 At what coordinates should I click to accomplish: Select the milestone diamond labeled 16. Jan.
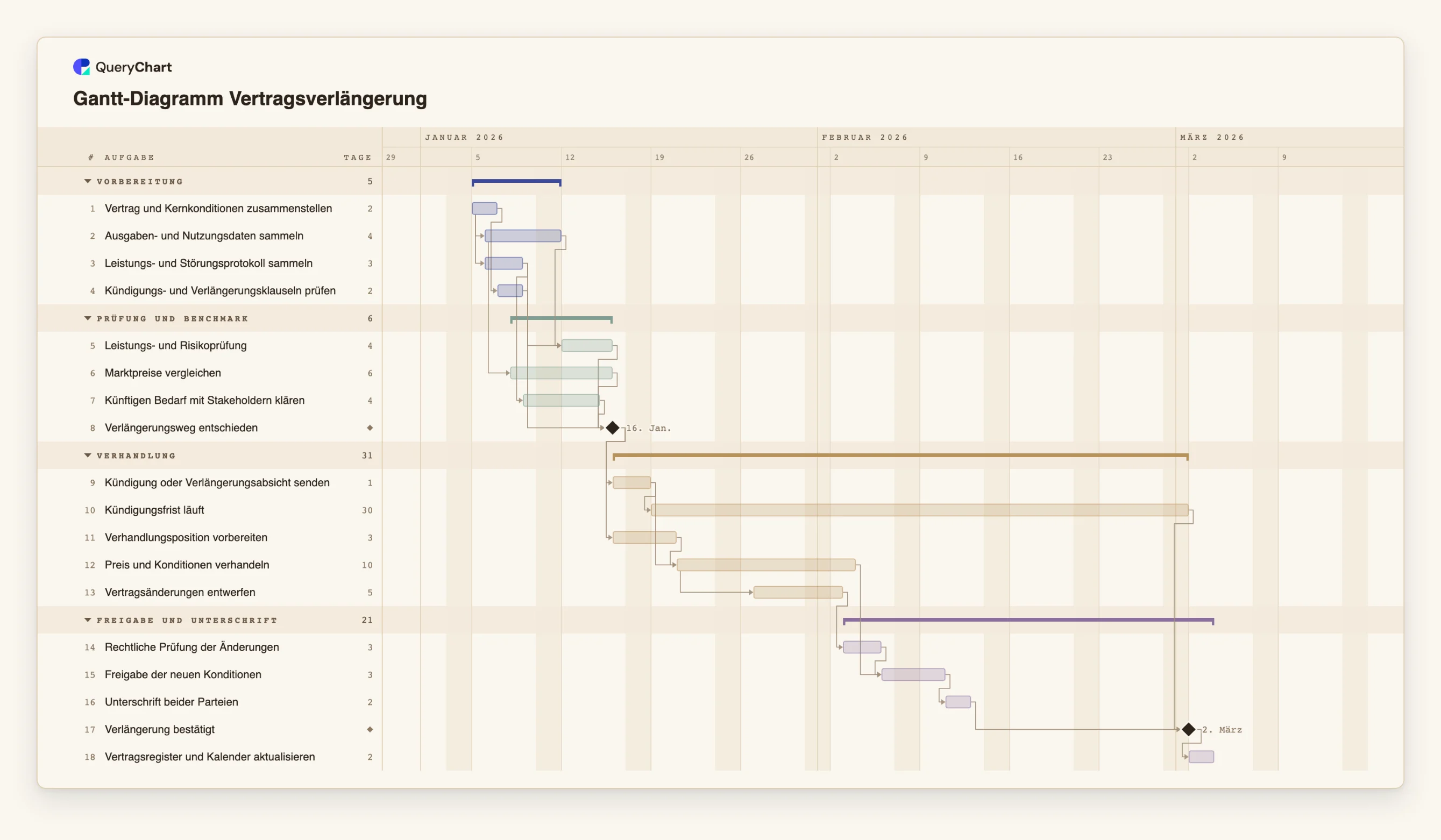[x=613, y=428]
